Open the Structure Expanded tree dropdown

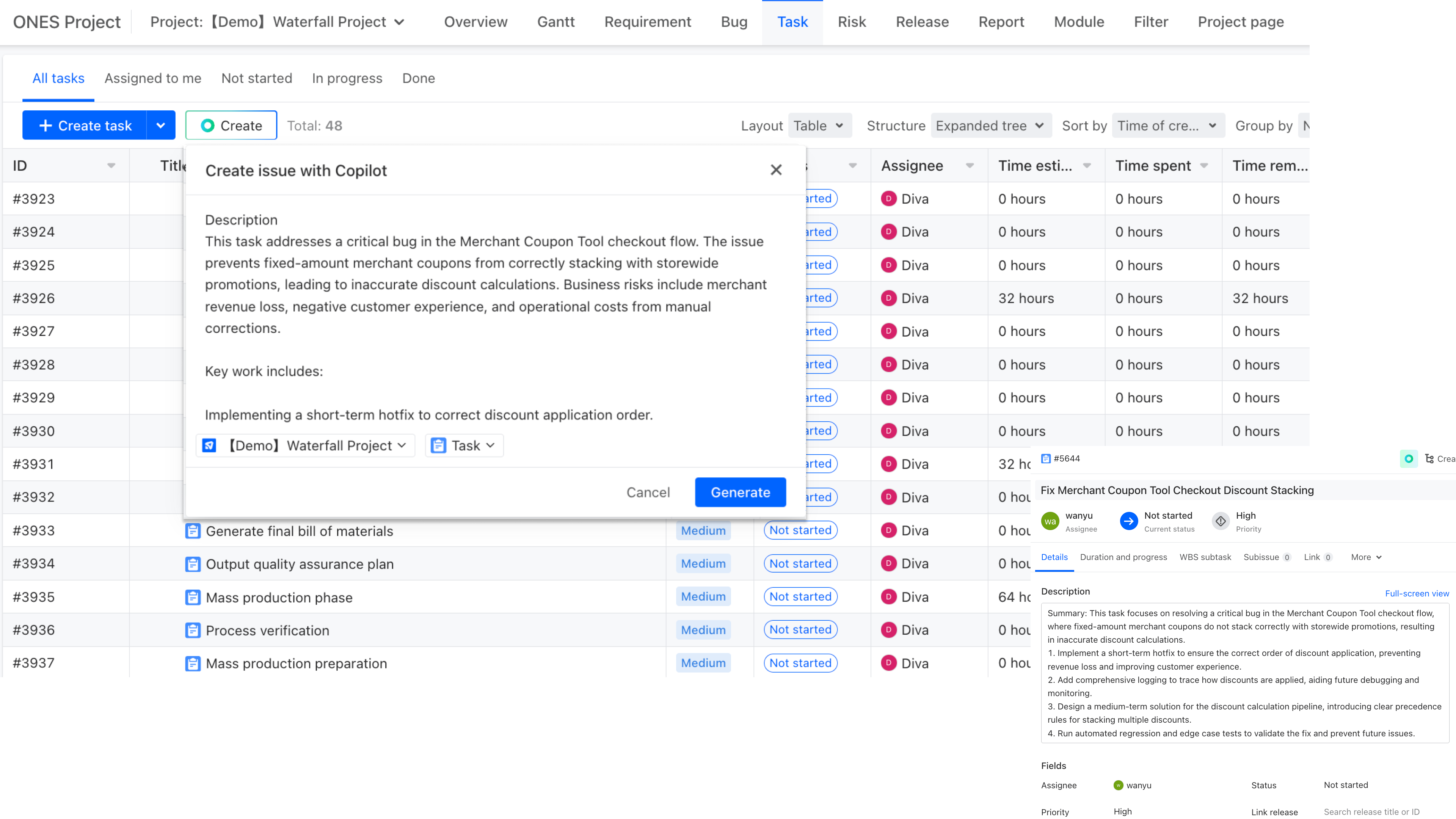(990, 126)
